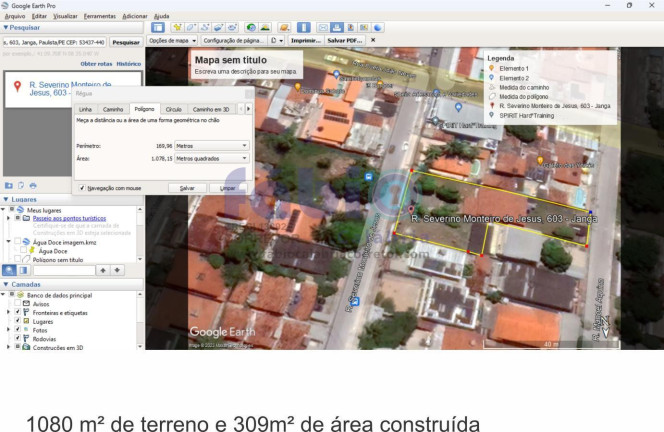
Task: Switch to the Círculo tab in Régua
Action: tap(174, 109)
